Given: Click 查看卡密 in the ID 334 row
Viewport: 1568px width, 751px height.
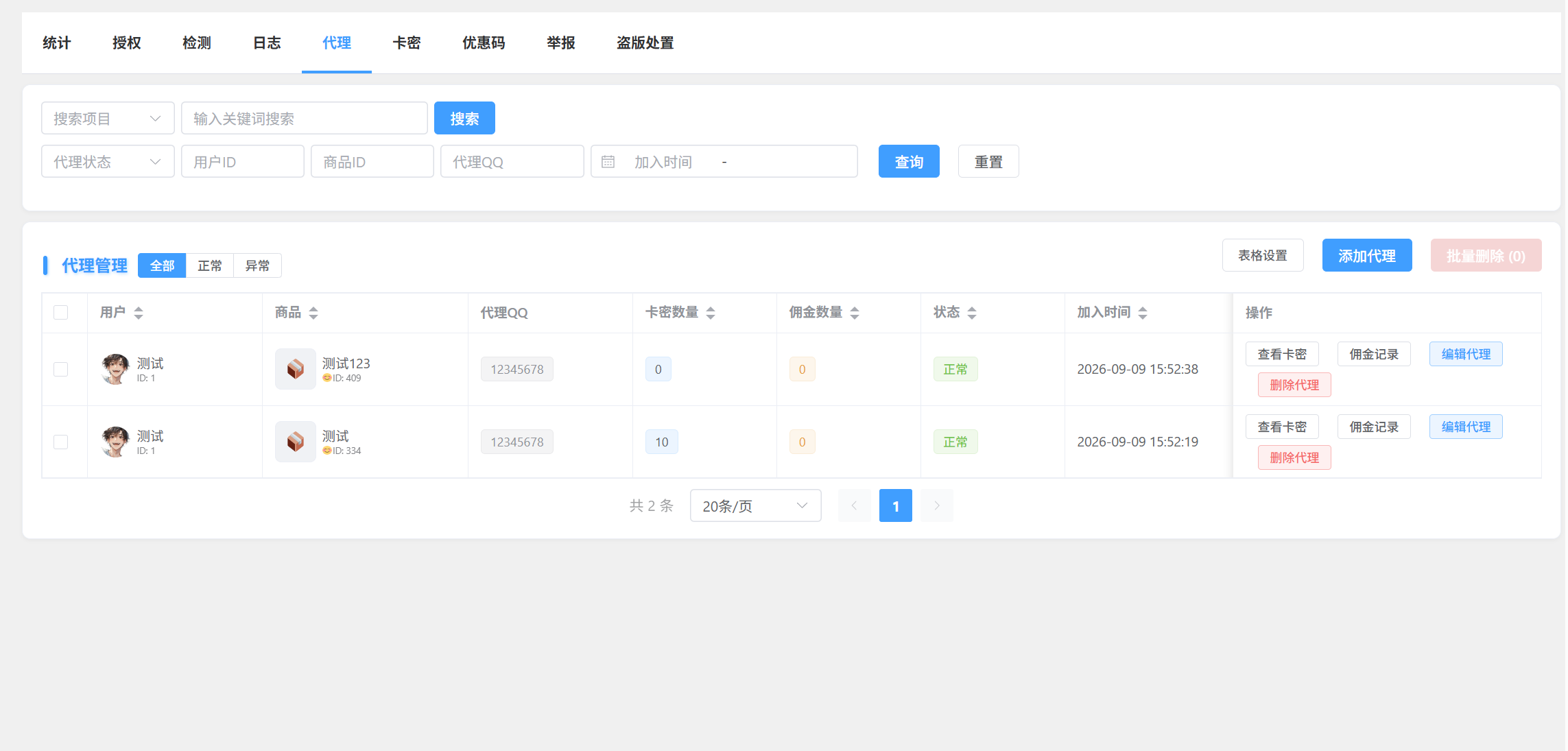Looking at the screenshot, I should click(x=1282, y=427).
